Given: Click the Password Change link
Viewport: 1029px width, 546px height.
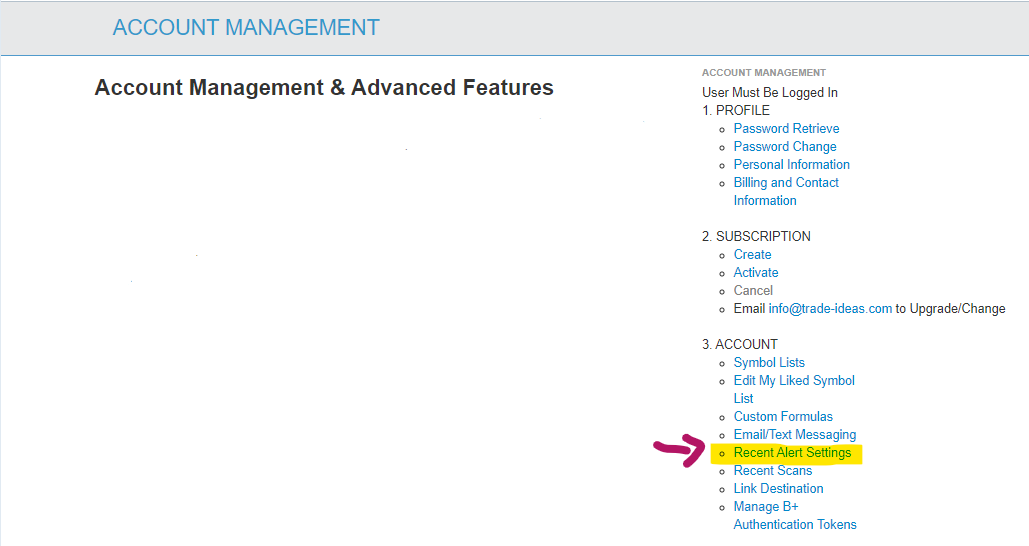Looking at the screenshot, I should click(x=785, y=147).
